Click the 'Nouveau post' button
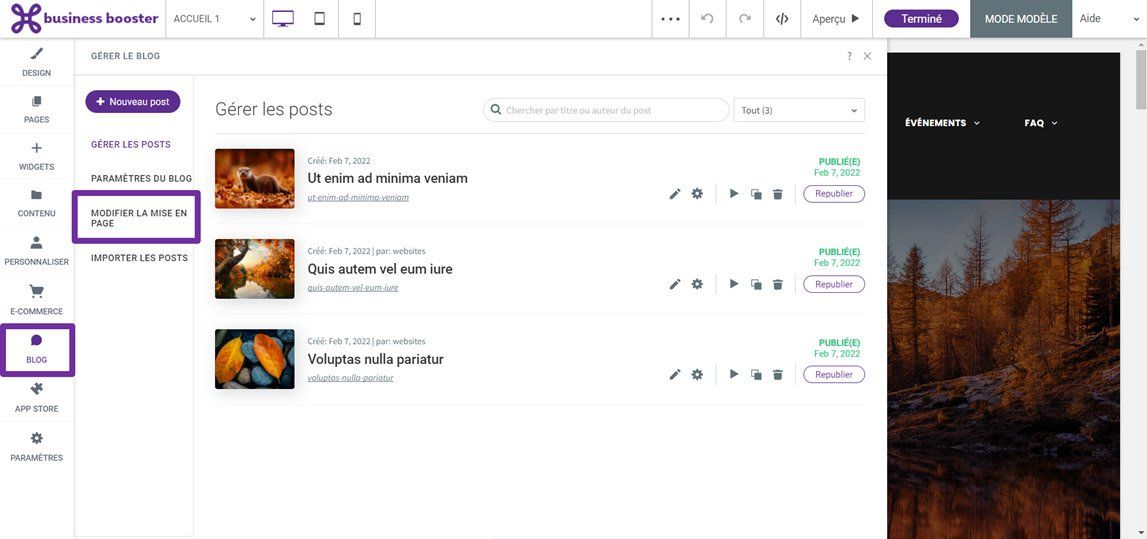This screenshot has width=1147, height=539. point(133,101)
